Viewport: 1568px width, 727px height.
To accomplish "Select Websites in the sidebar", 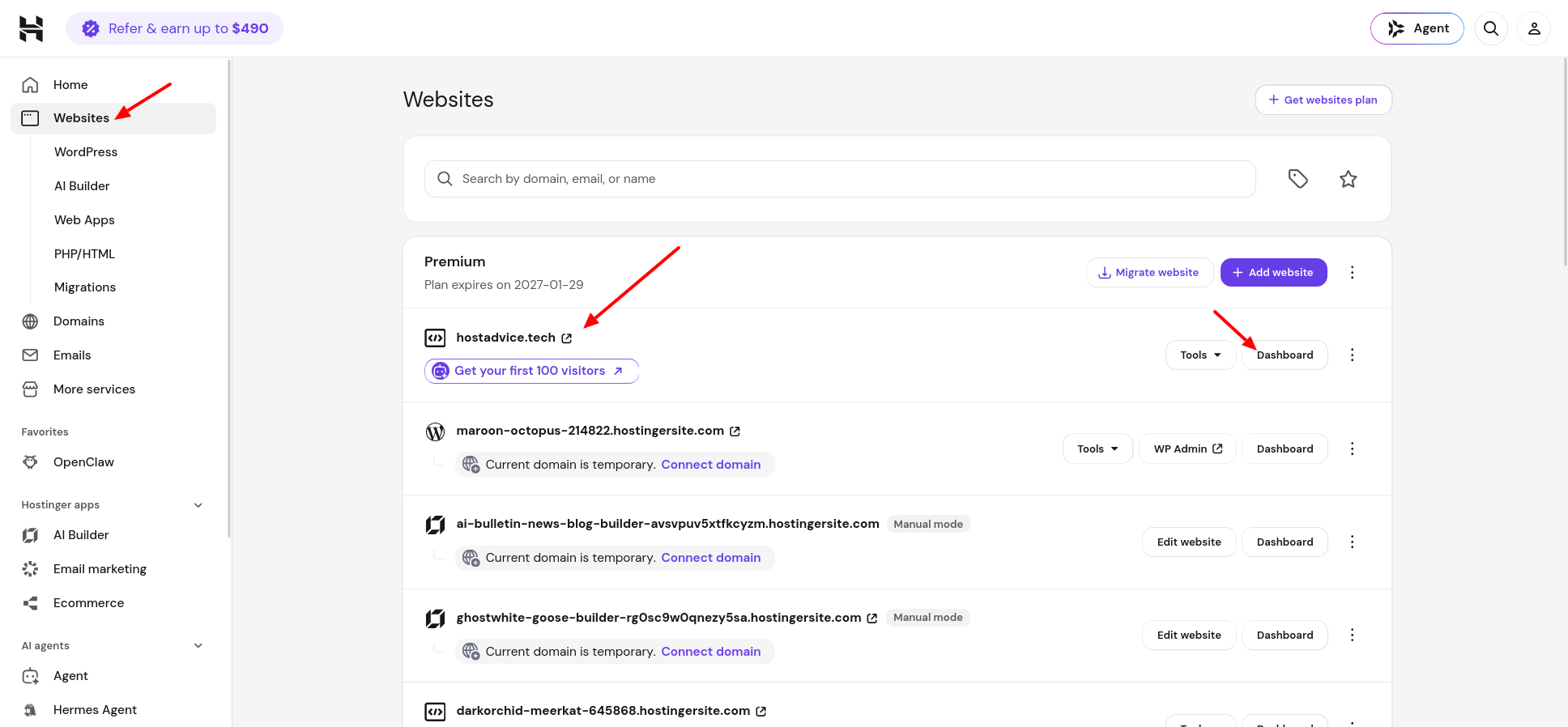I will pos(113,118).
